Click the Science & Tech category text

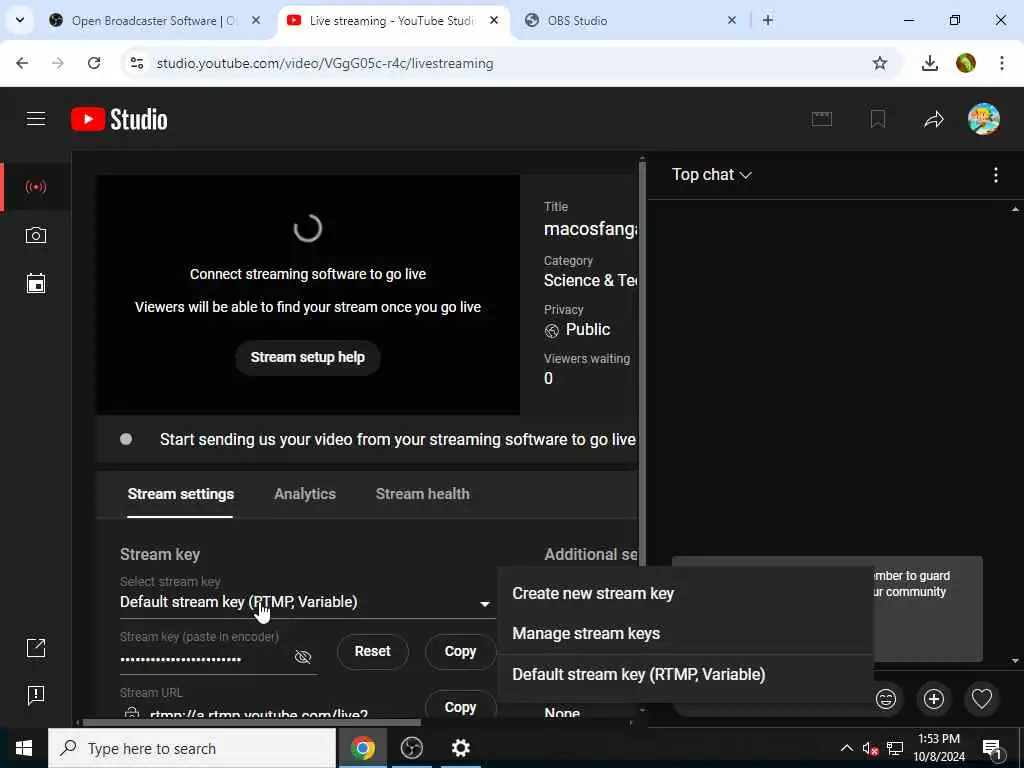coord(590,280)
